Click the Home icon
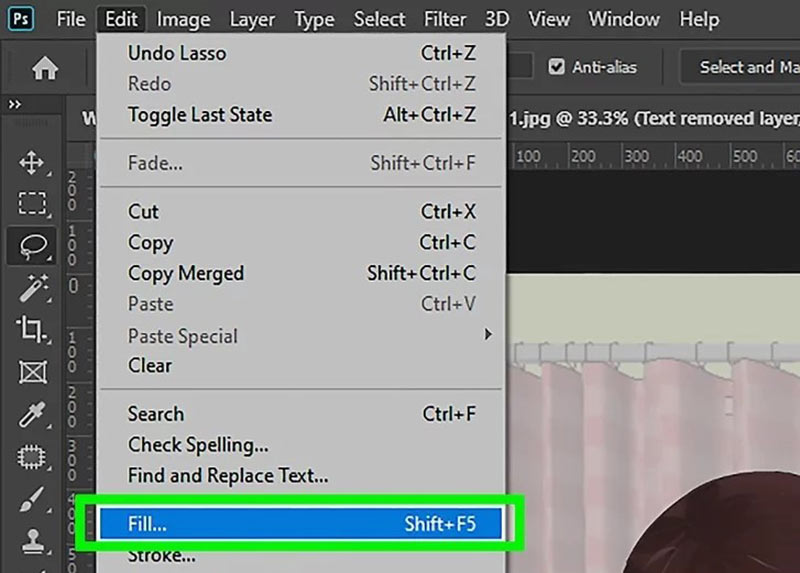 click(45, 68)
